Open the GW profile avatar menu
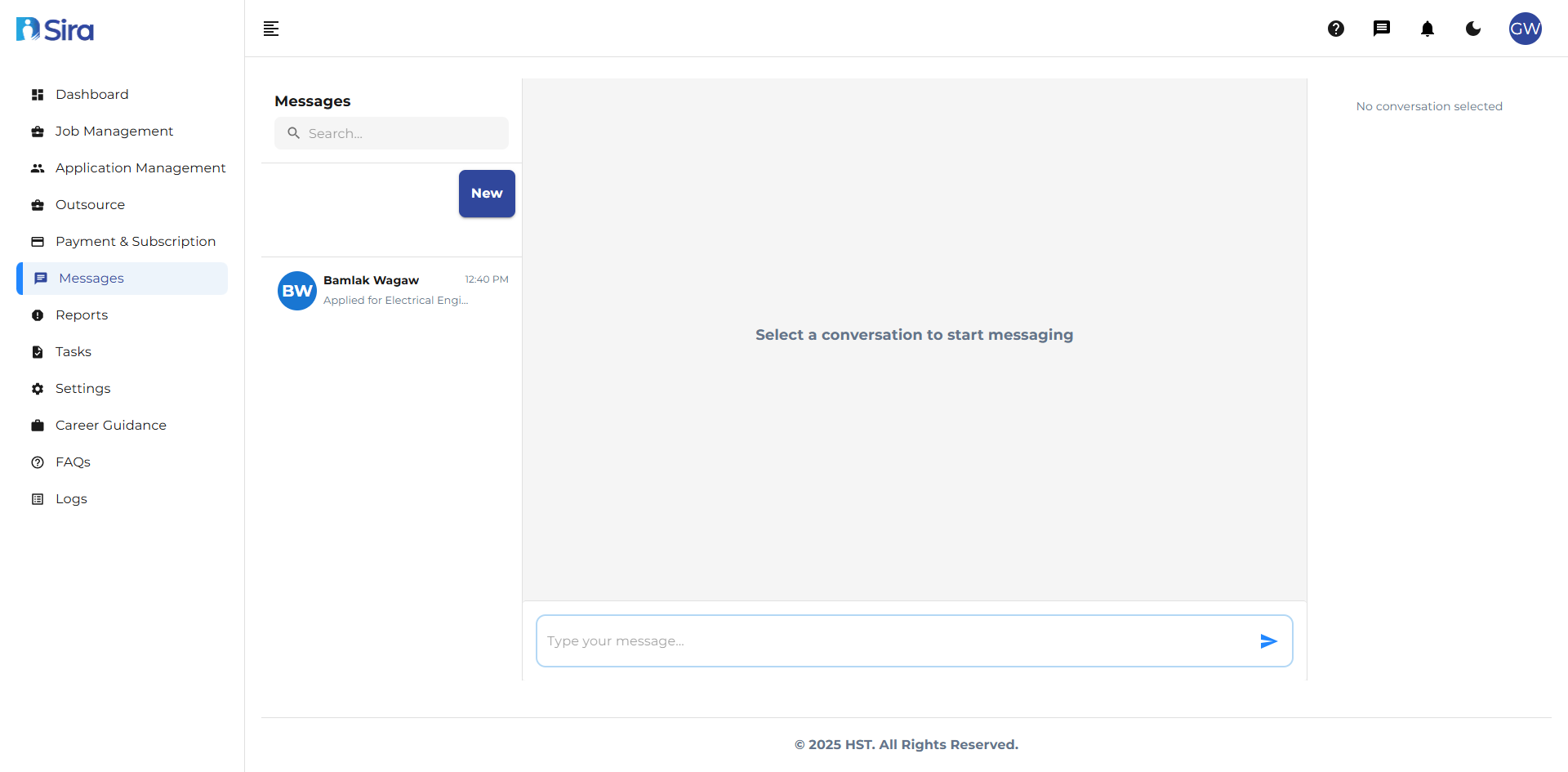This screenshot has width=1568, height=772. click(1526, 29)
